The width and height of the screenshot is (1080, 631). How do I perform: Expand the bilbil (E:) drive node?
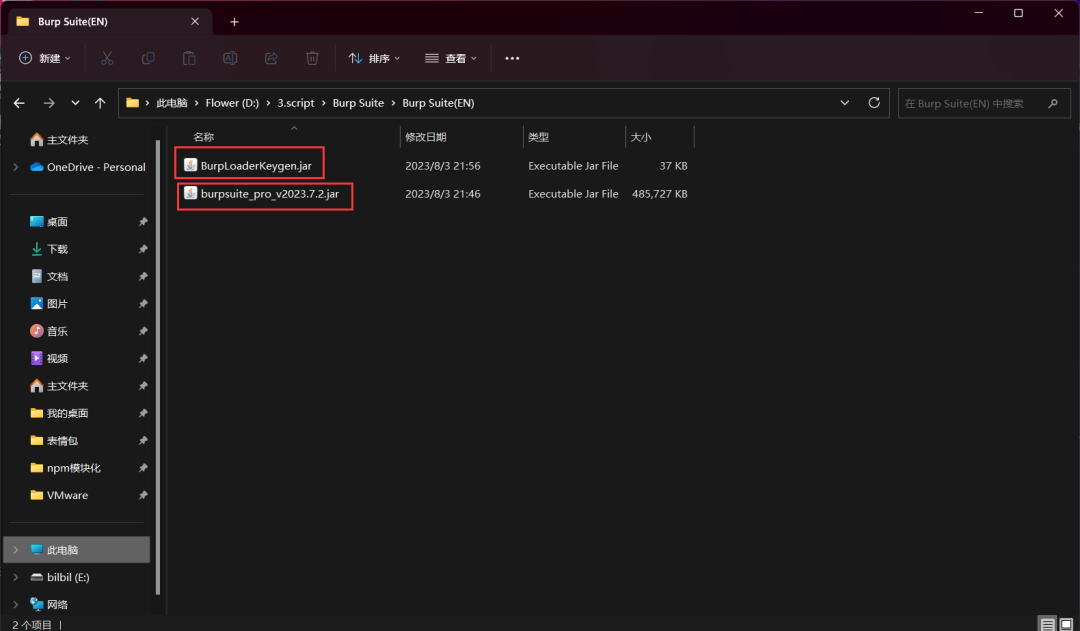(x=15, y=577)
